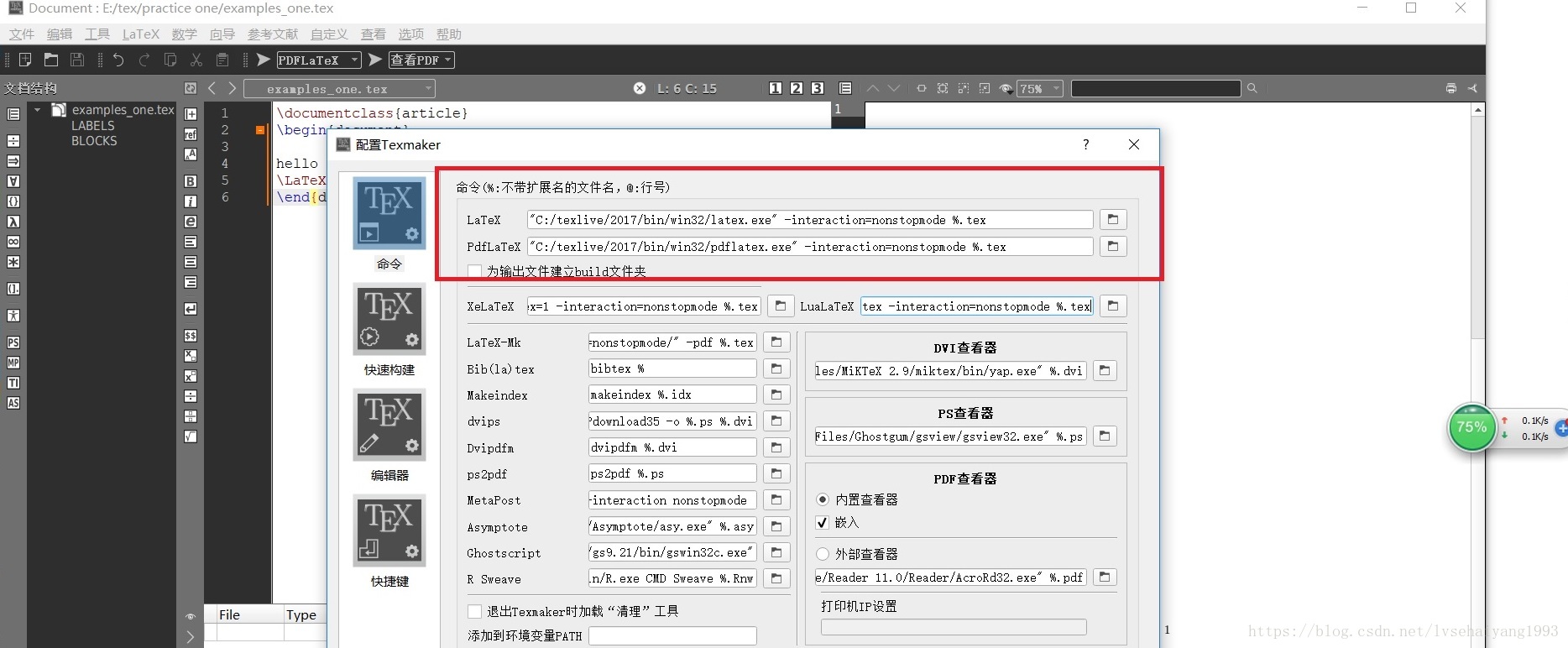Click PDF viewer scrollbar up arrow
1568x648 pixels.
coord(1478,110)
